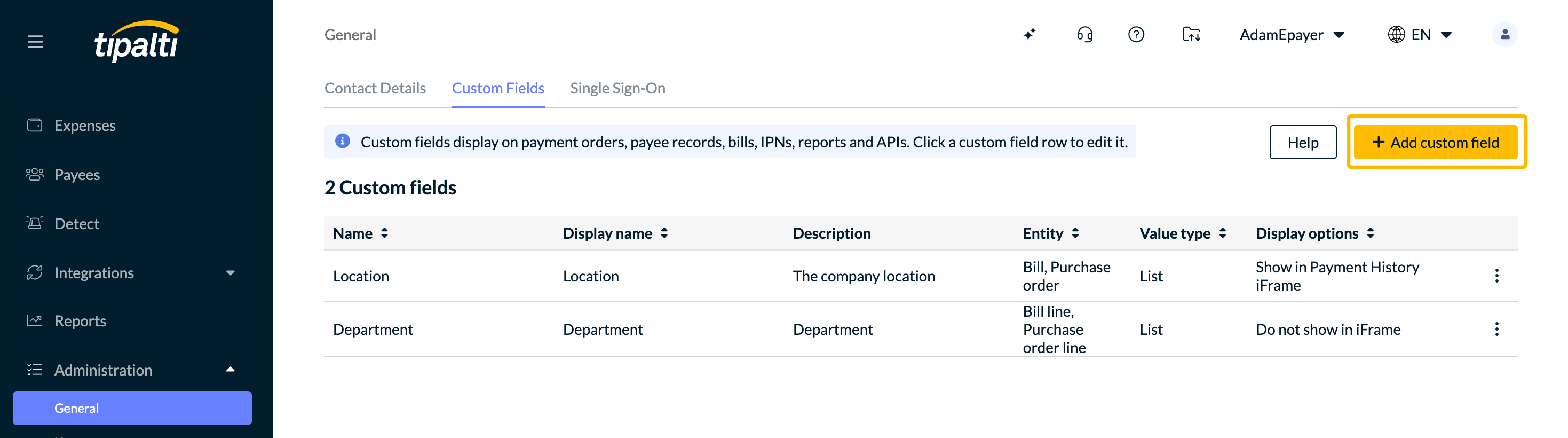Click the Location display name cell
The image size is (1568, 438).
[590, 276]
